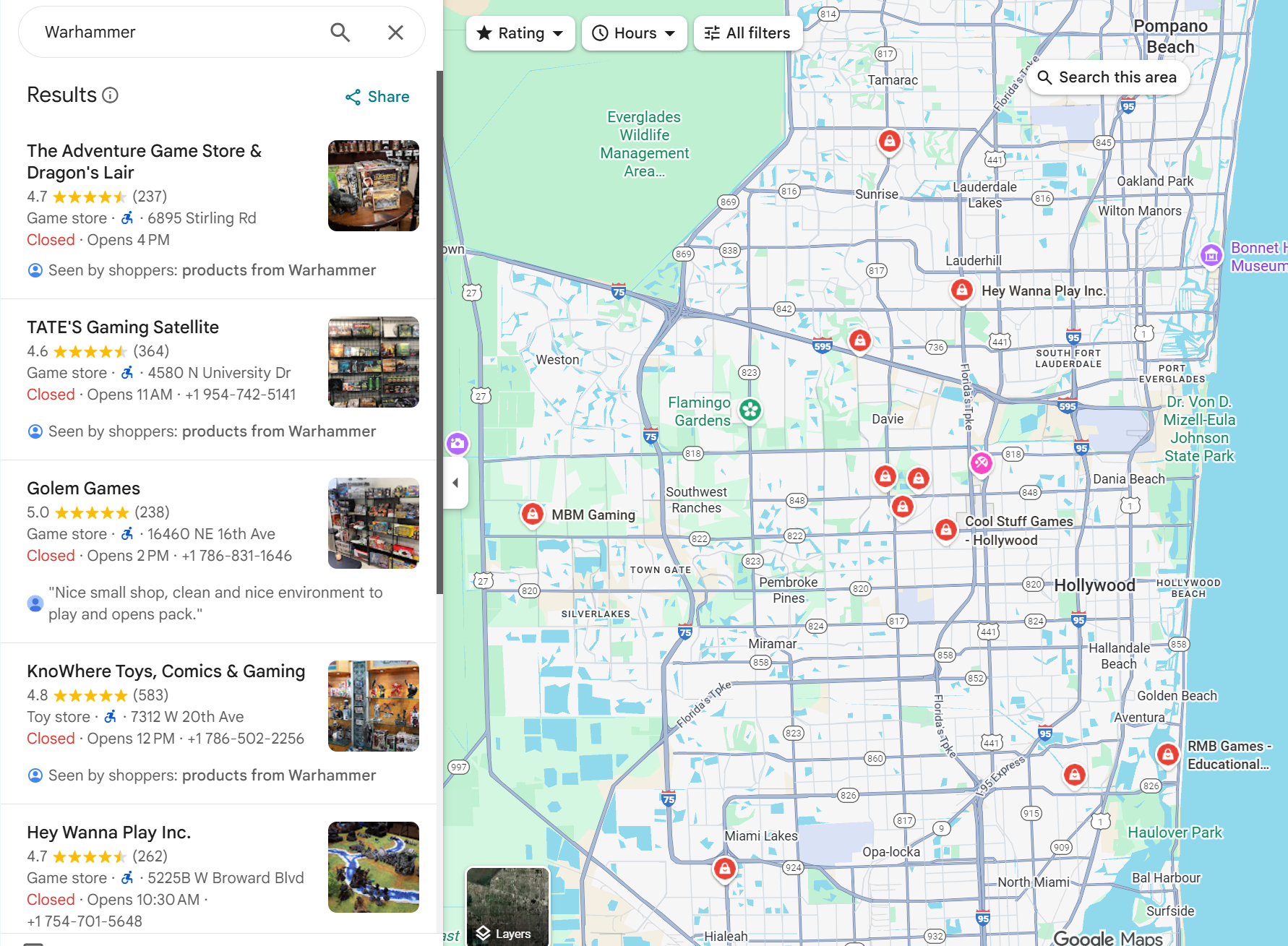Click the 4.7 rating stars for Adventure Game Store

[x=90, y=197]
